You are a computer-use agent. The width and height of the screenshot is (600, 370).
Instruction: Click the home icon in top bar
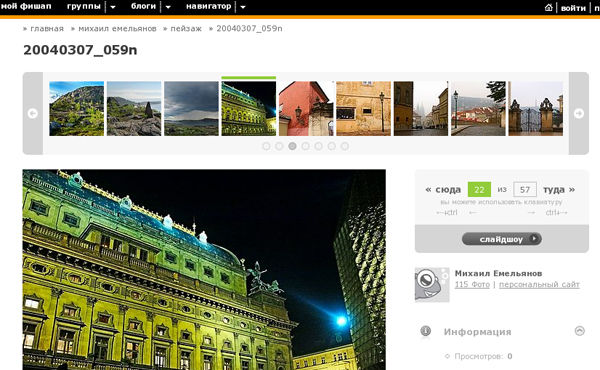point(548,7)
